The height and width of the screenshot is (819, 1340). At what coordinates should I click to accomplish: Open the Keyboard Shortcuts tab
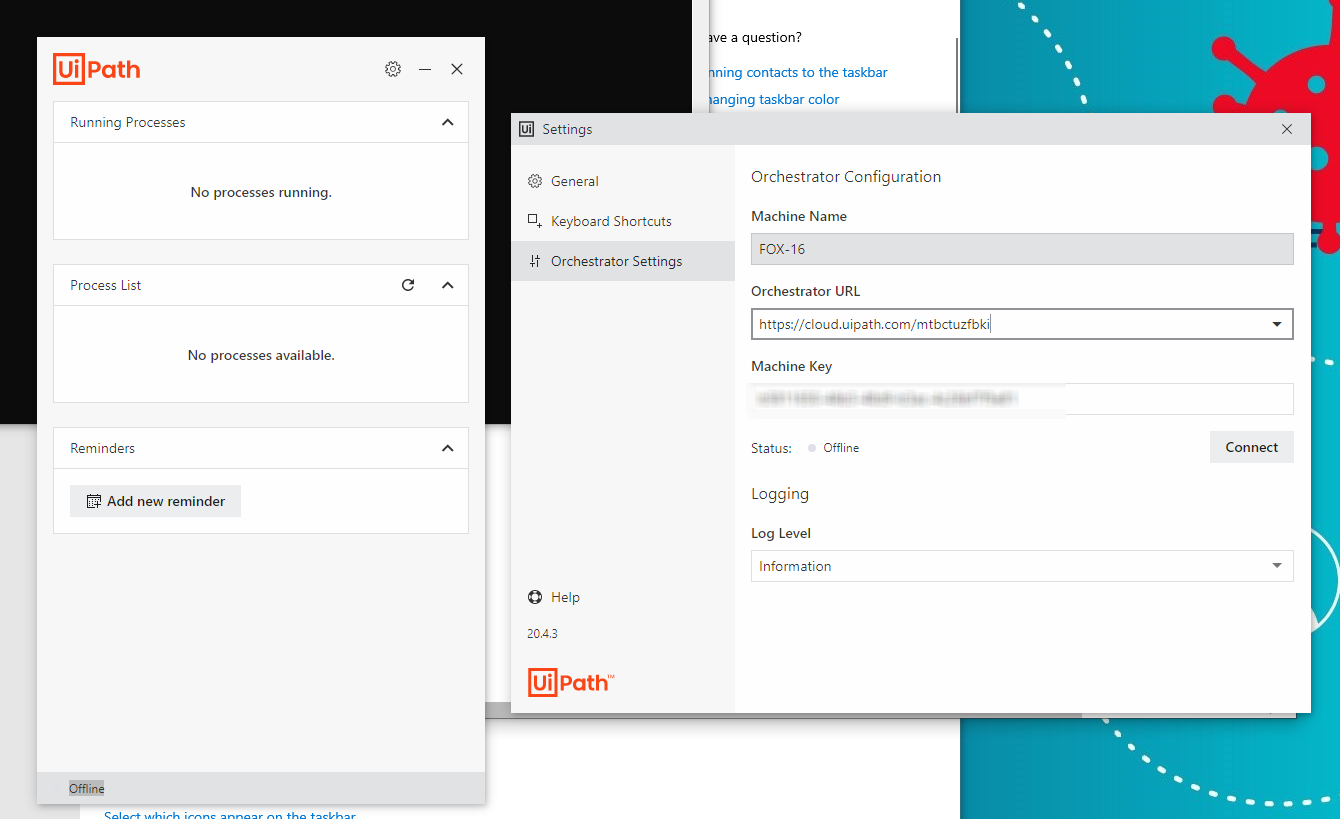(x=623, y=221)
